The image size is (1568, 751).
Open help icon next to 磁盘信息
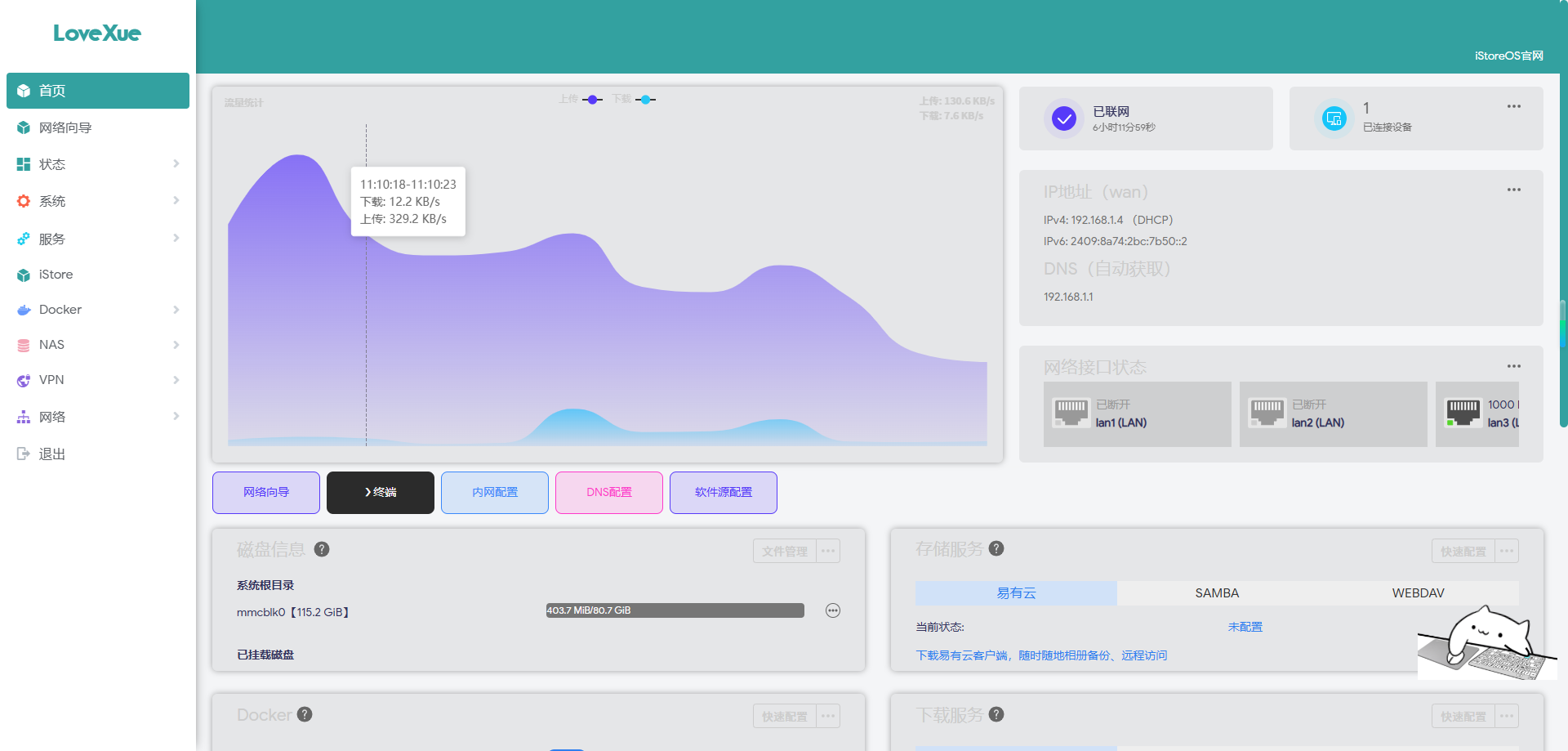click(x=322, y=549)
